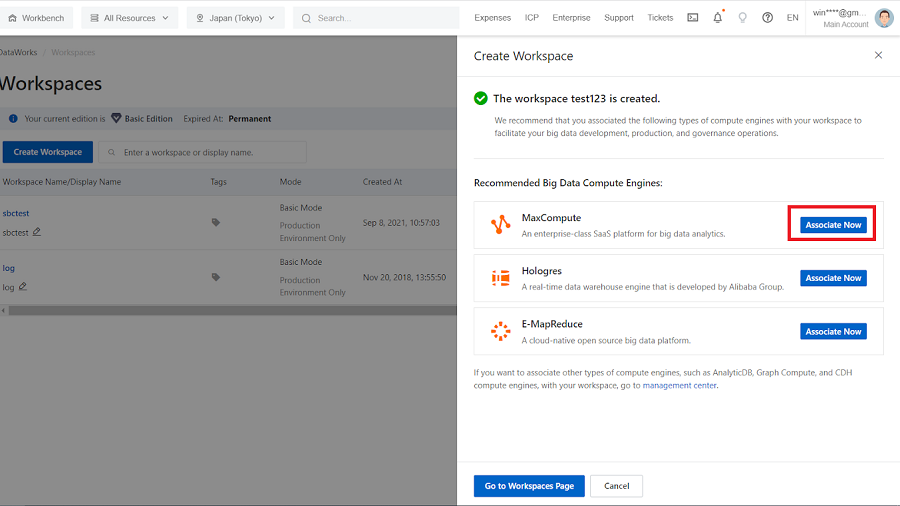Open the Cloud Shell terminal icon
Viewport: 900px width, 506px height.
click(692, 18)
